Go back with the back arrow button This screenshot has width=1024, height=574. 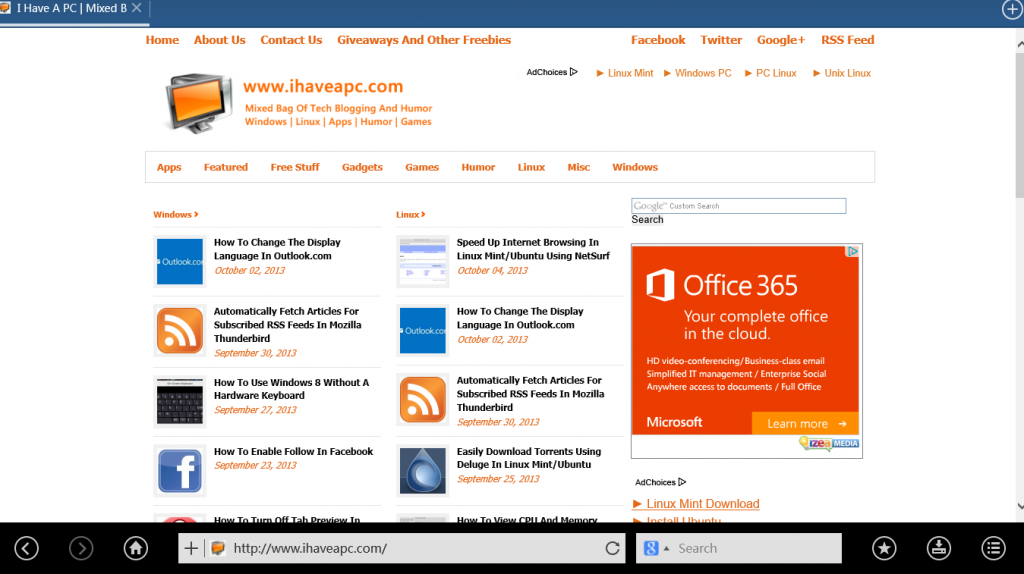[27, 548]
